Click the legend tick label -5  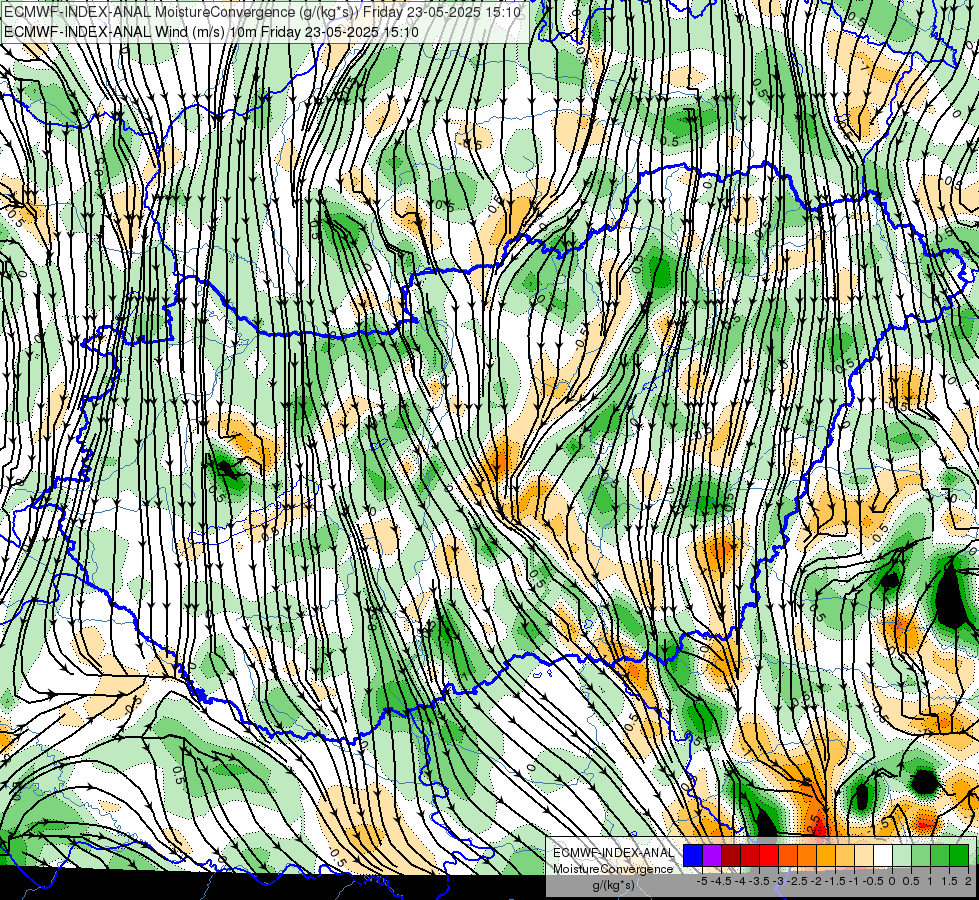702,881
